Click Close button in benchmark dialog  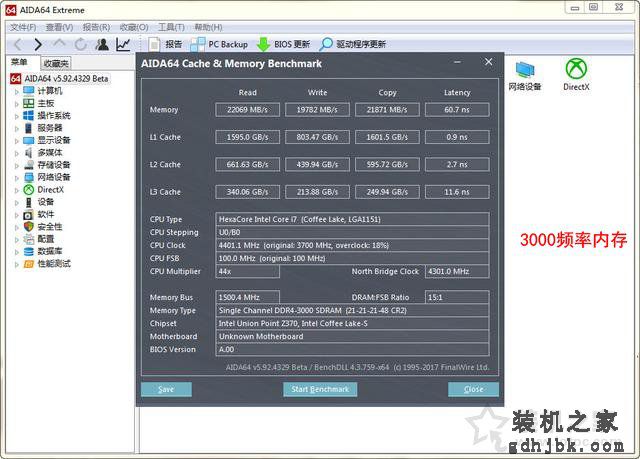click(x=473, y=389)
